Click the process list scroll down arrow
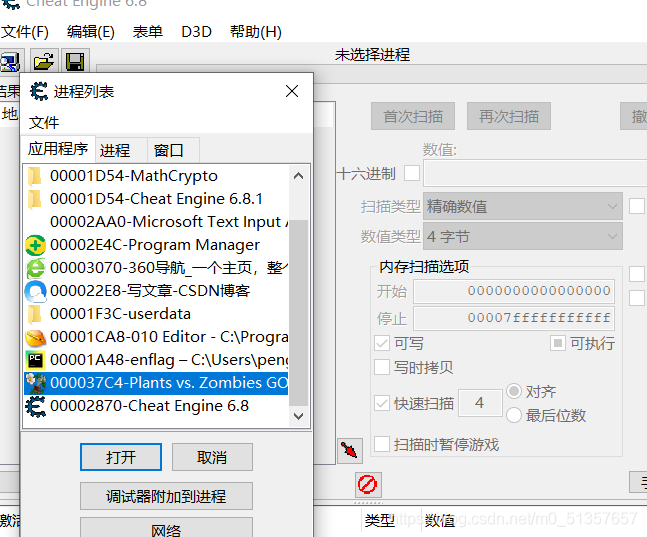The width and height of the screenshot is (647, 537). pos(298,416)
